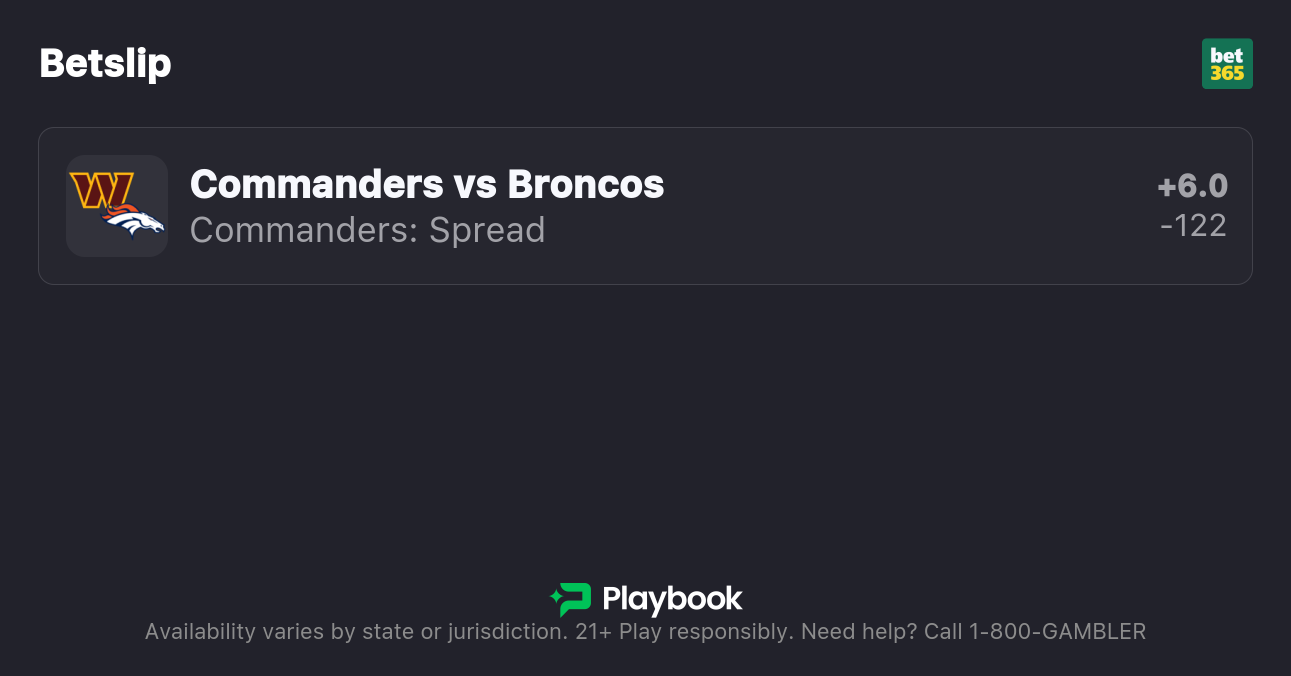The width and height of the screenshot is (1291, 676).
Task: Click the bet365 sportsbook logo
Action: click(x=1227, y=64)
